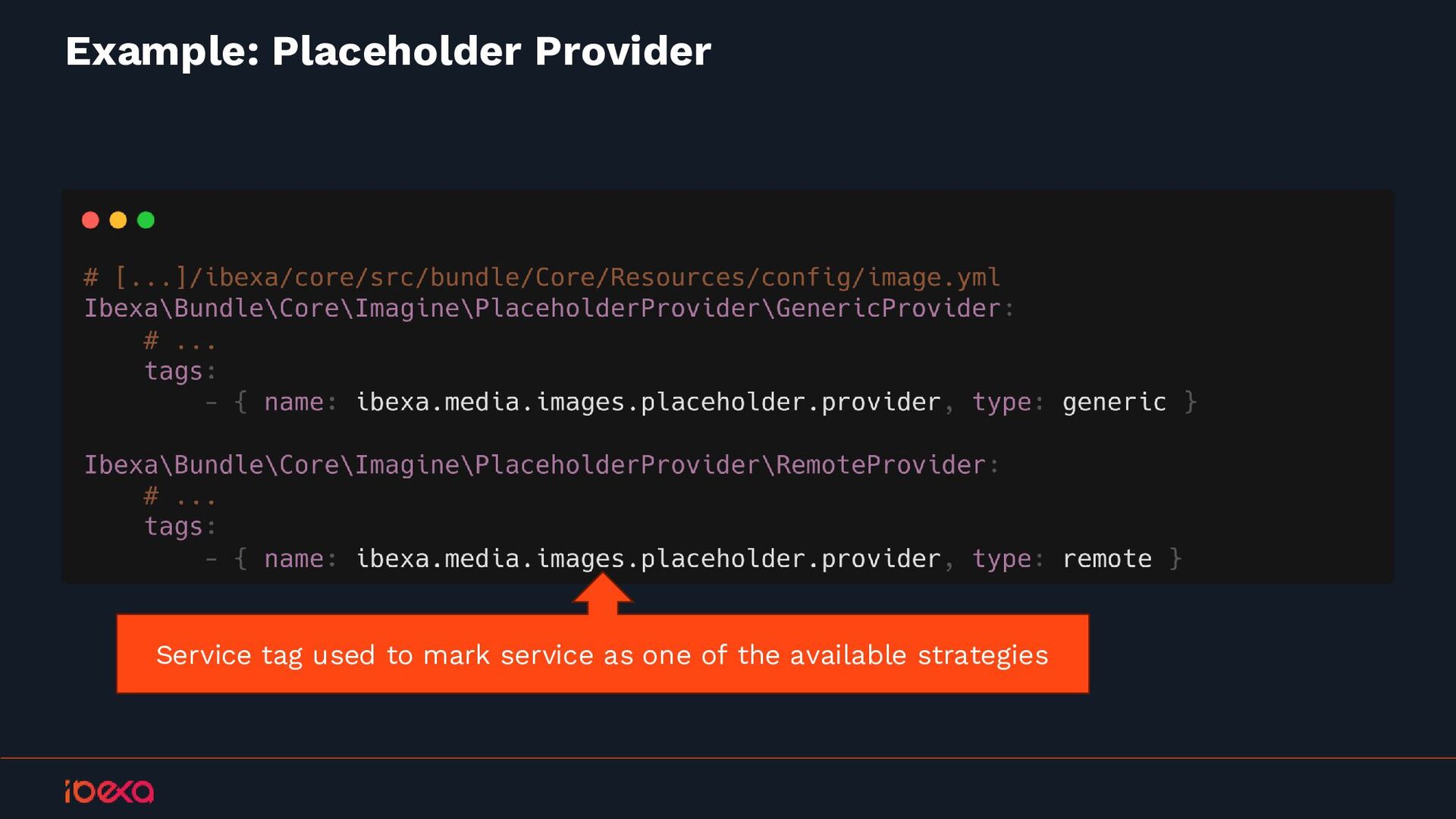Click the orange arrow above the callout box

click(x=603, y=594)
